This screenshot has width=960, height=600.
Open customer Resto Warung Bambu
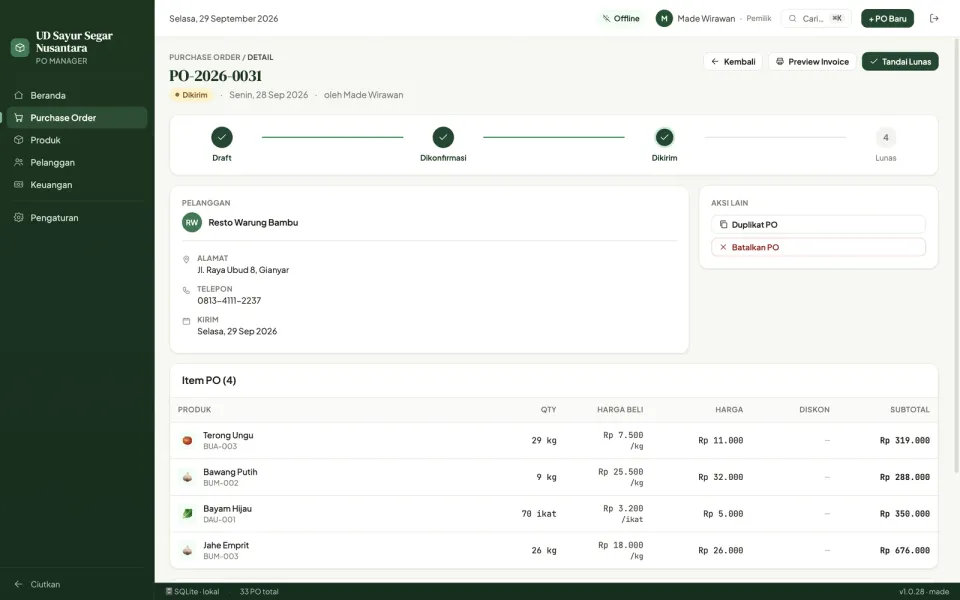(x=253, y=222)
